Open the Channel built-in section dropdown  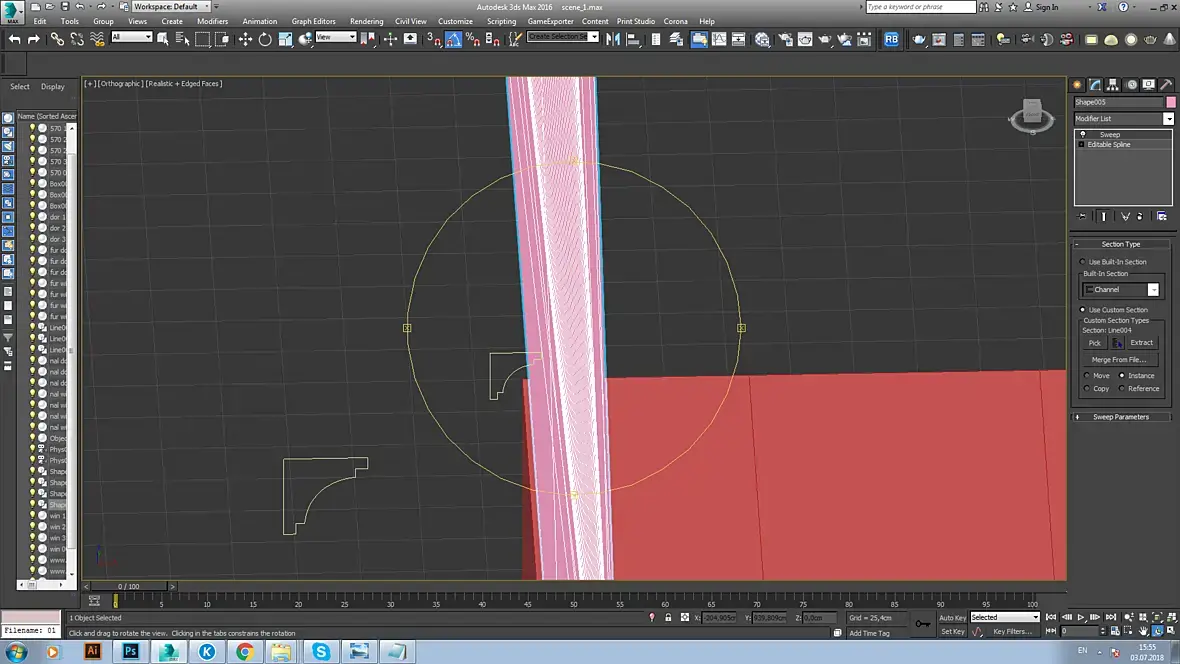click(x=1153, y=290)
